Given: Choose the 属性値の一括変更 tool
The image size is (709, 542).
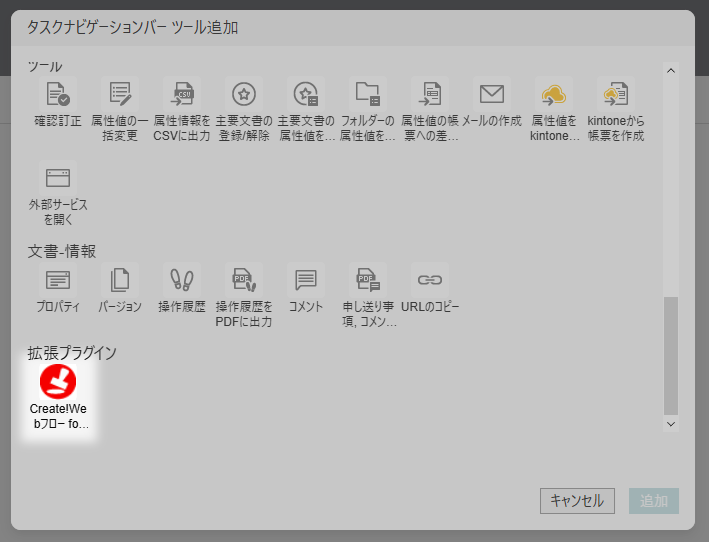Looking at the screenshot, I should pos(120,94).
